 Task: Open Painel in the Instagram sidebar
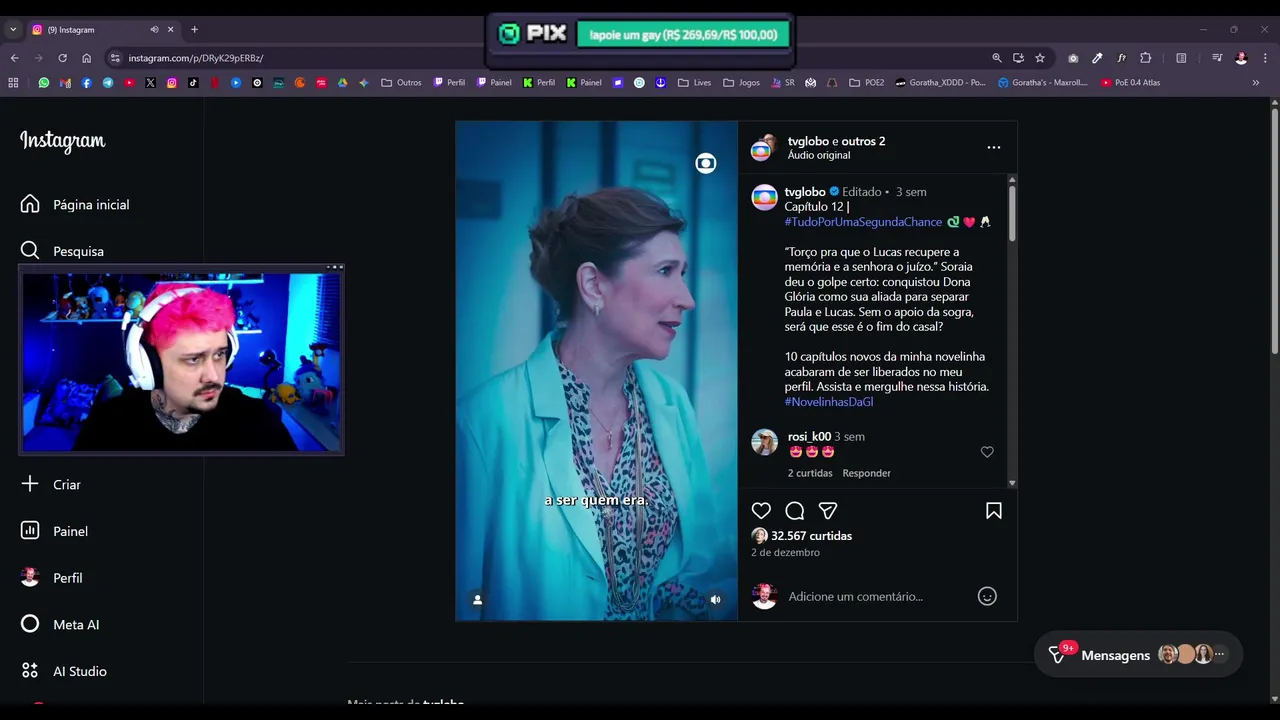click(54, 531)
